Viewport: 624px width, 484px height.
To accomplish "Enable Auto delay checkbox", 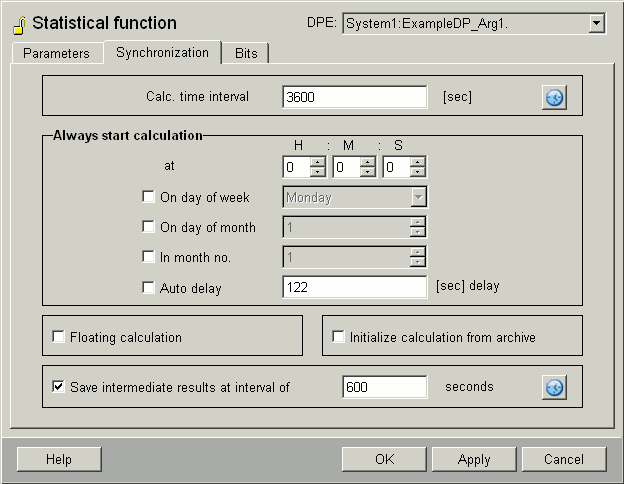I will pyautogui.click(x=149, y=288).
